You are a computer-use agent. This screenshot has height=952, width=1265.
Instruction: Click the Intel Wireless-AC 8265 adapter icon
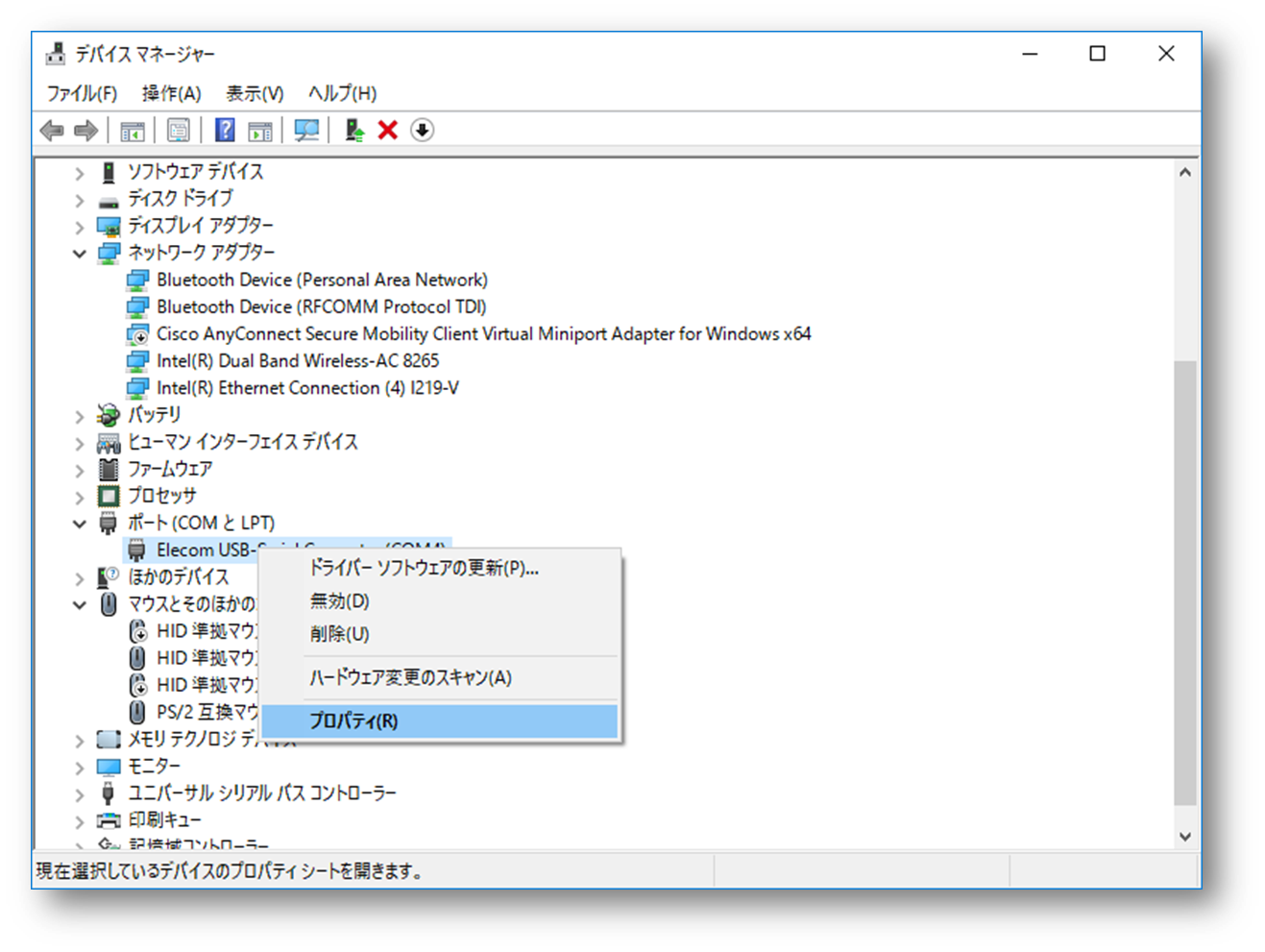click(138, 361)
